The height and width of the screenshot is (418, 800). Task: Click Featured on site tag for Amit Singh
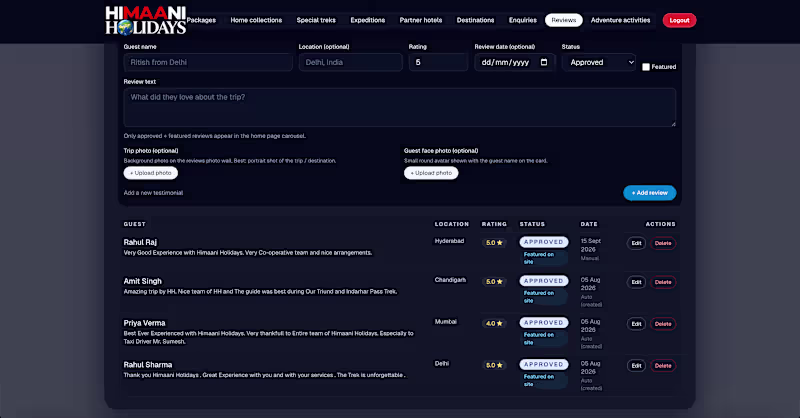click(543, 297)
